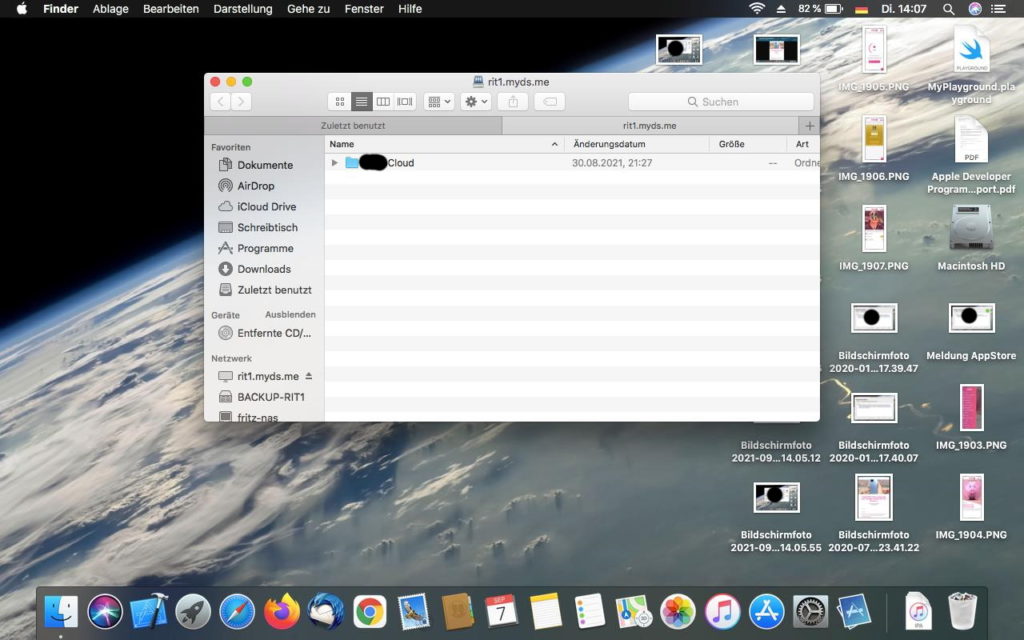
Task: Sort by the Größe column header
Action: (x=748, y=144)
